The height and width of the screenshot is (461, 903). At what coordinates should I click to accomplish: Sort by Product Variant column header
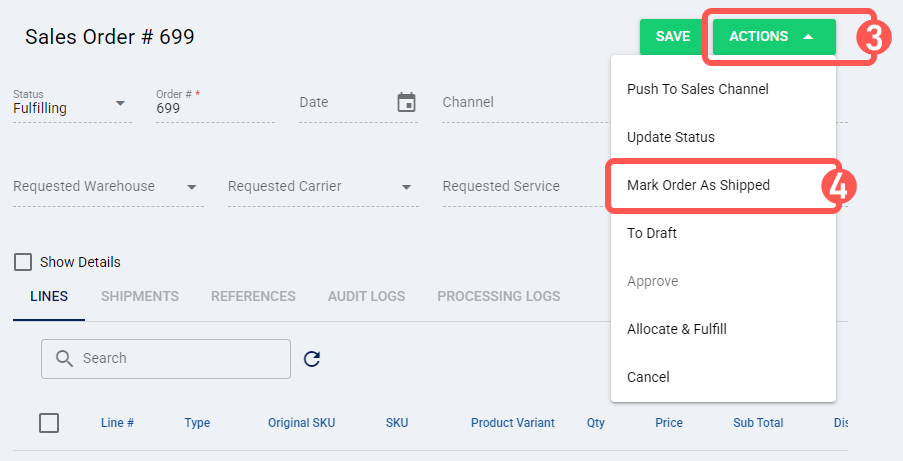tap(513, 423)
